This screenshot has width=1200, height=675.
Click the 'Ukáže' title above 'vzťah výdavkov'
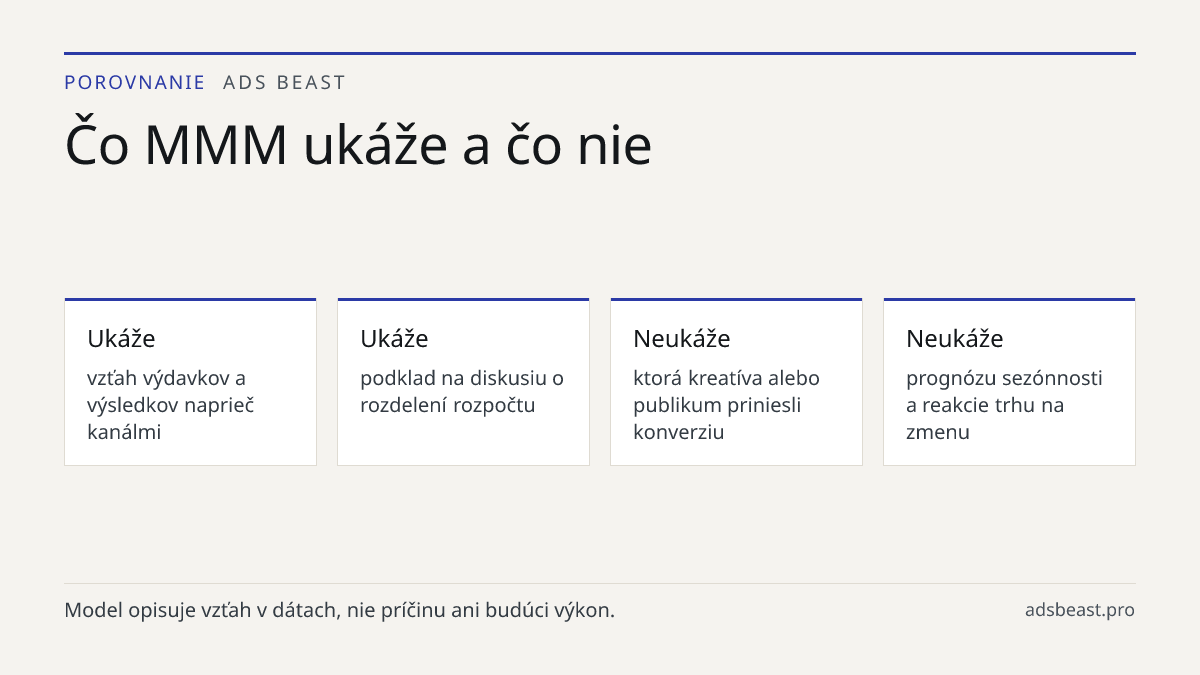[121, 339]
